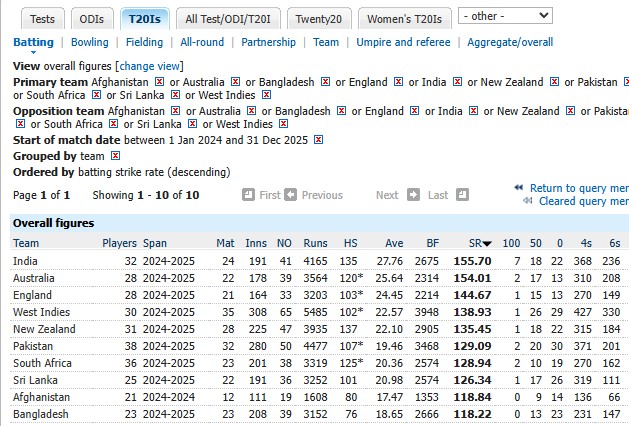The width and height of the screenshot is (629, 426).
Task: Click the Last page icon
Action: [462, 195]
